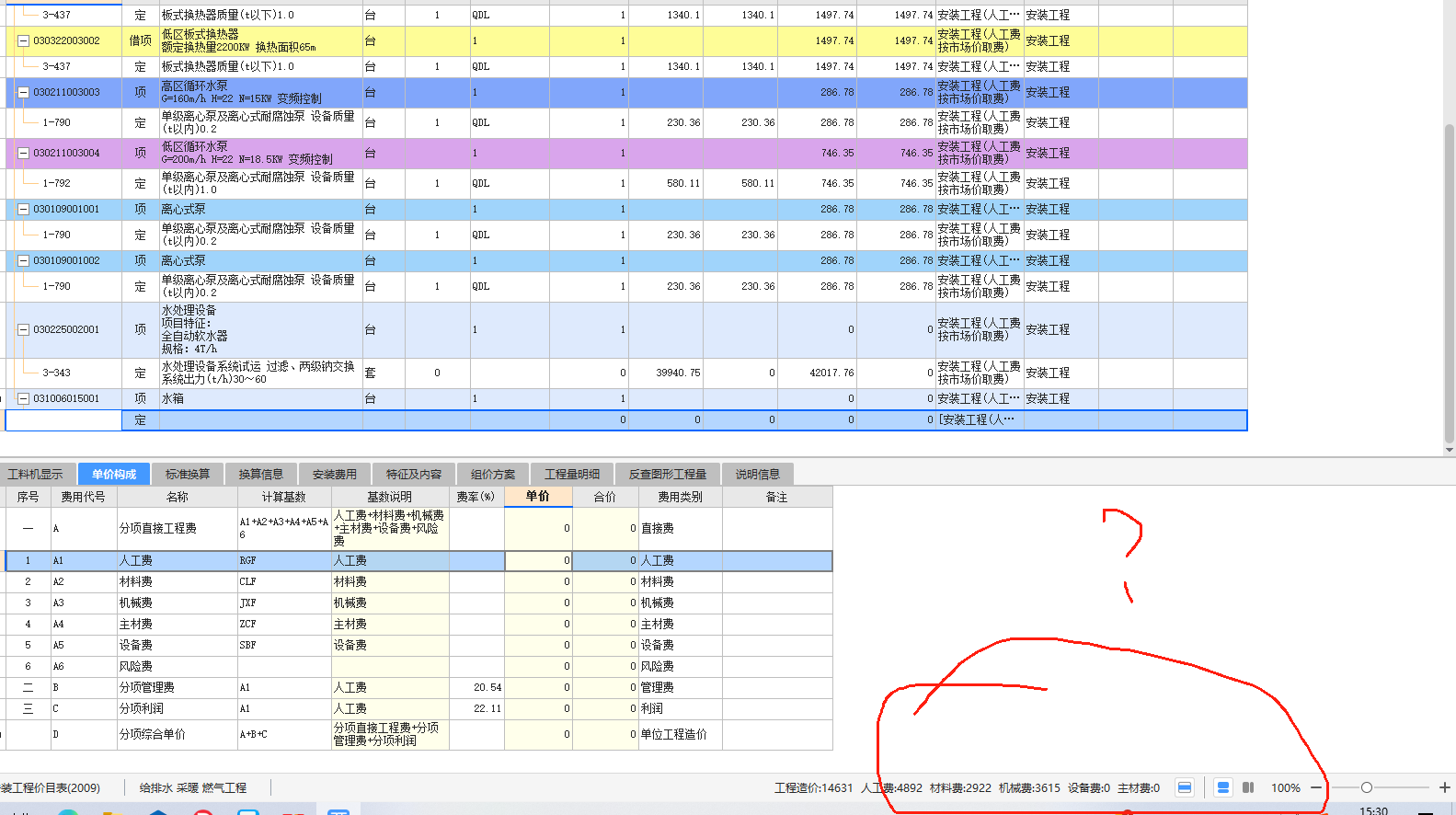The height and width of the screenshot is (815, 1456).
Task: Adjust the zoom slider handle
Action: [1367, 787]
